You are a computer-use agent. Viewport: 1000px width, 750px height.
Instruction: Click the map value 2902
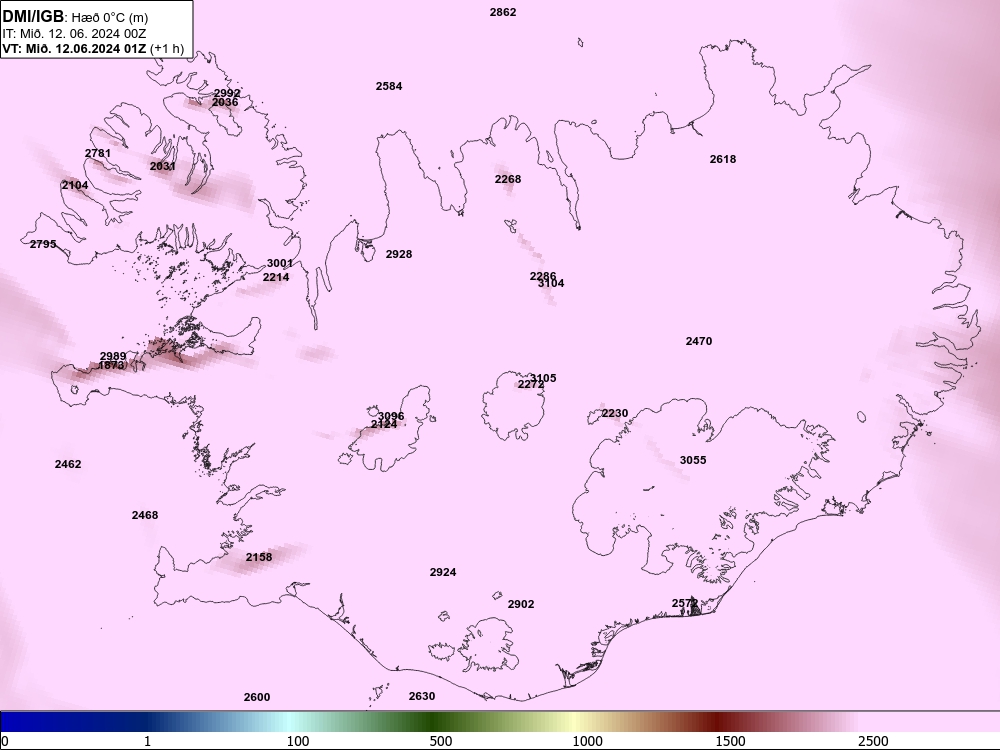[520, 604]
